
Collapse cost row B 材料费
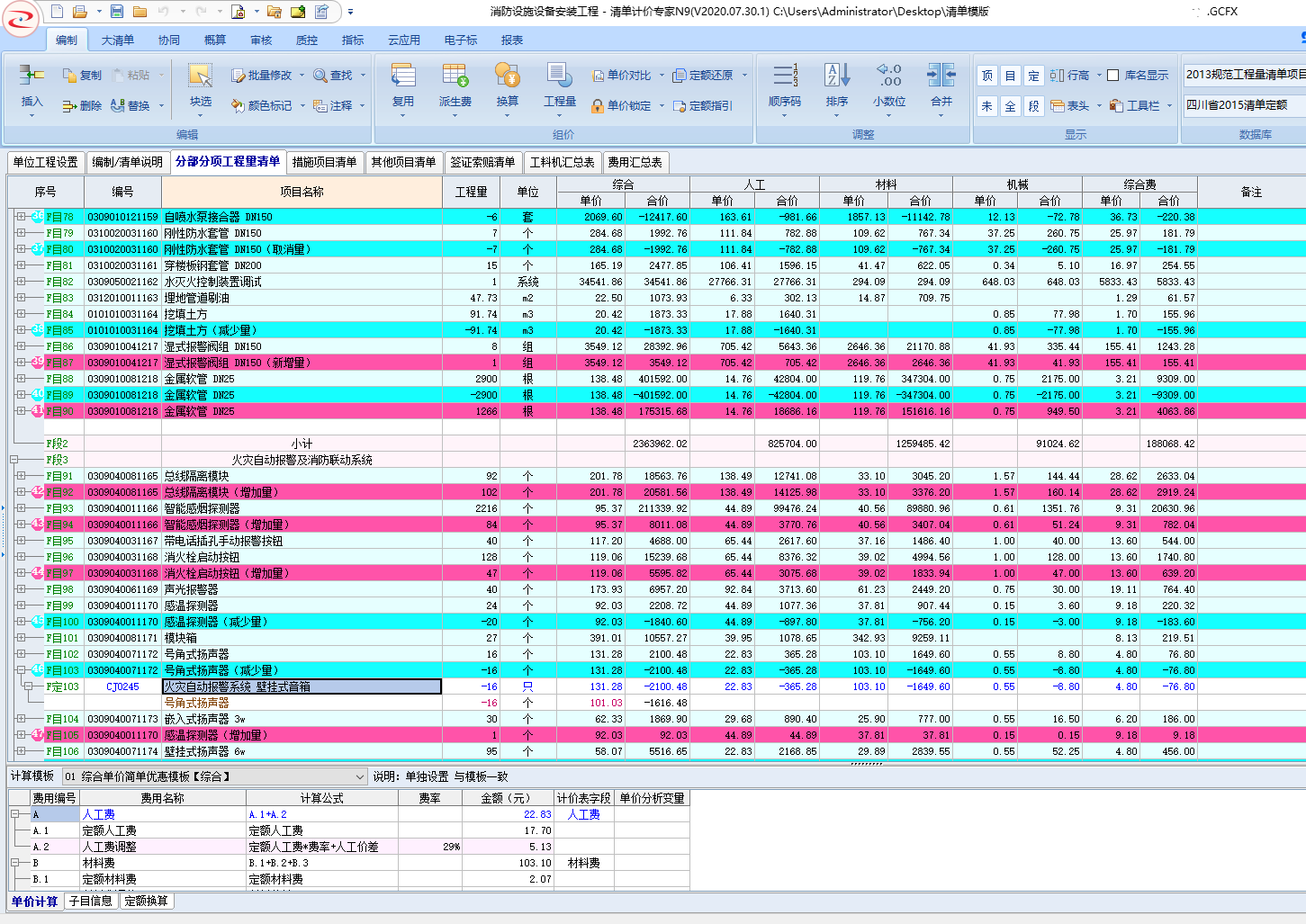click(x=14, y=863)
